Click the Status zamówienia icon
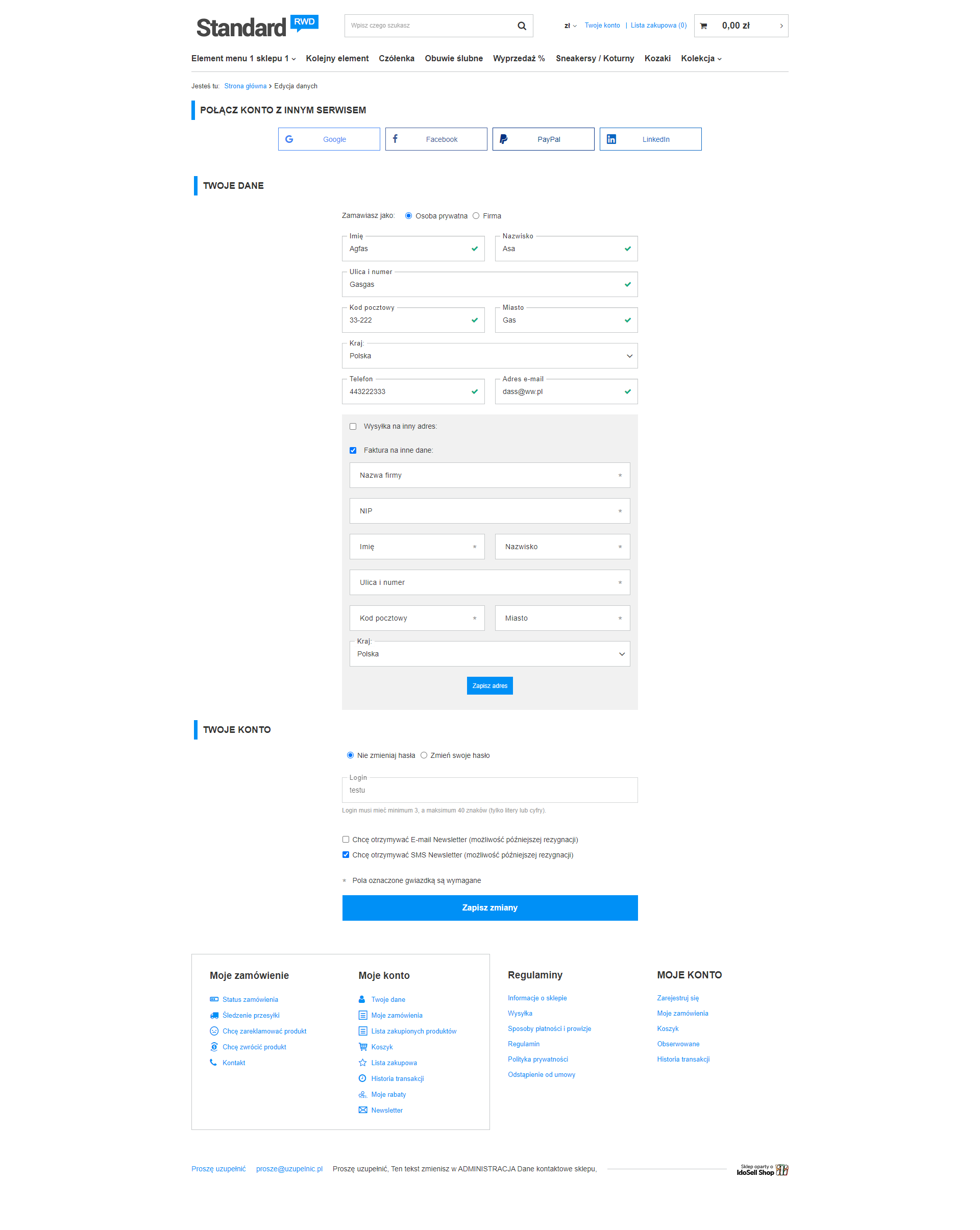Image resolution: width=980 pixels, height=1230 pixels. (214, 999)
